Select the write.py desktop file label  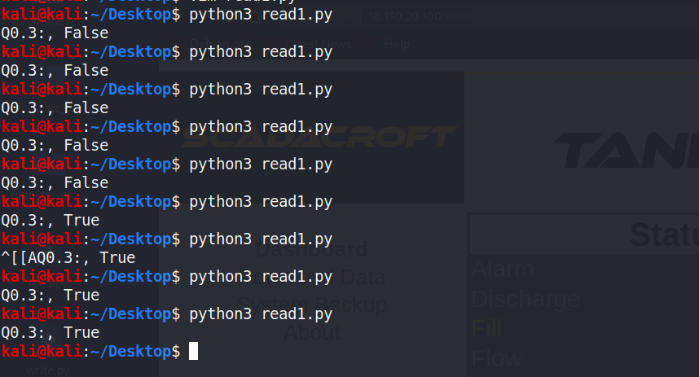point(48,371)
